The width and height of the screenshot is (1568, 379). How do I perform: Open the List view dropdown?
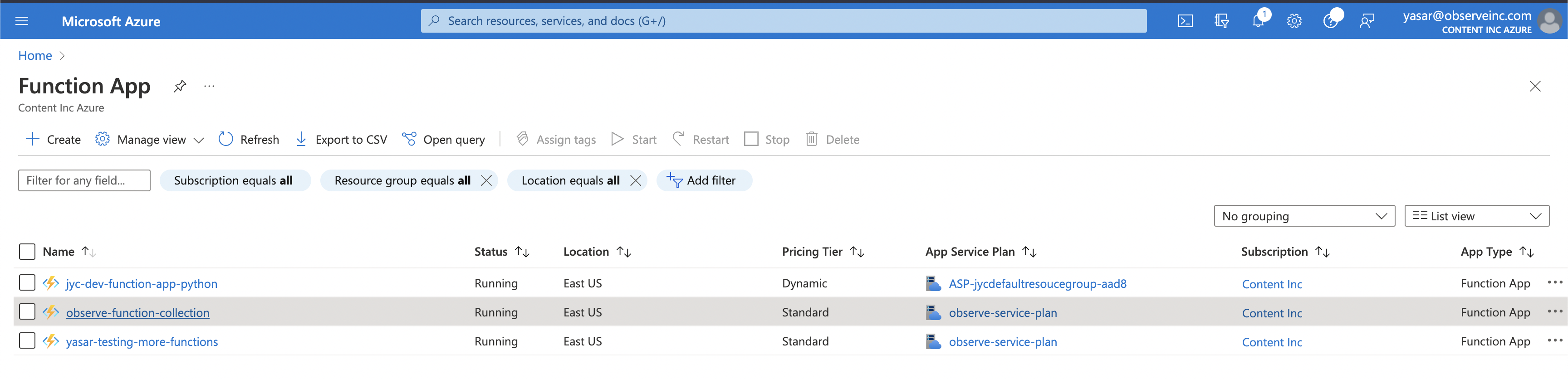1476,216
